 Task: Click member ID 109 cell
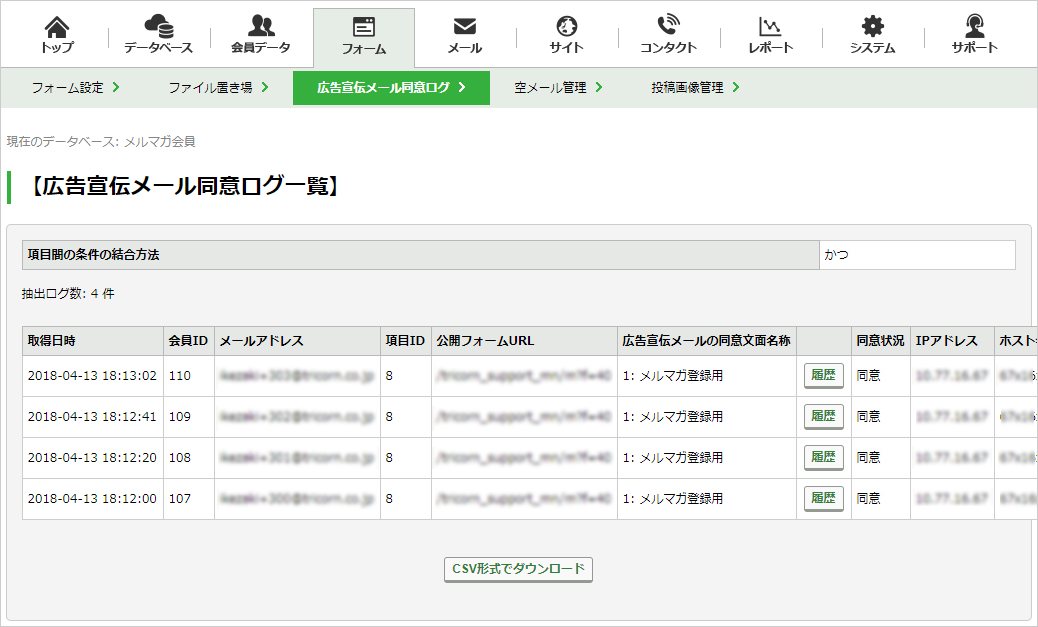point(189,417)
